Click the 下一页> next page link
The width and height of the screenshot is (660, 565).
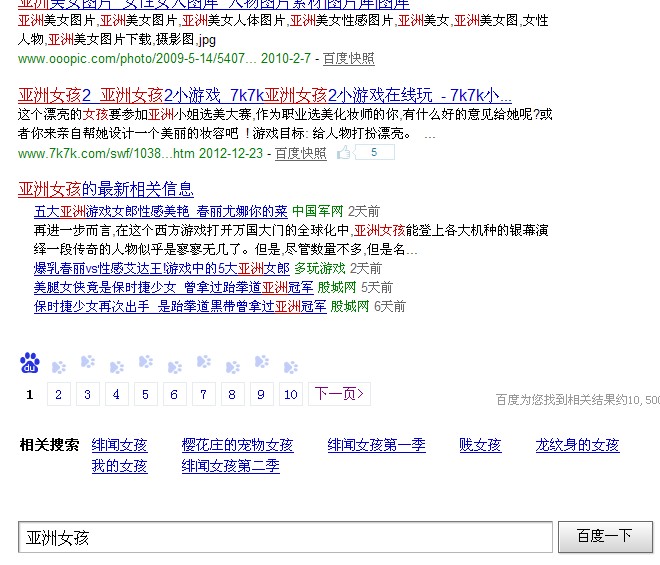click(339, 394)
